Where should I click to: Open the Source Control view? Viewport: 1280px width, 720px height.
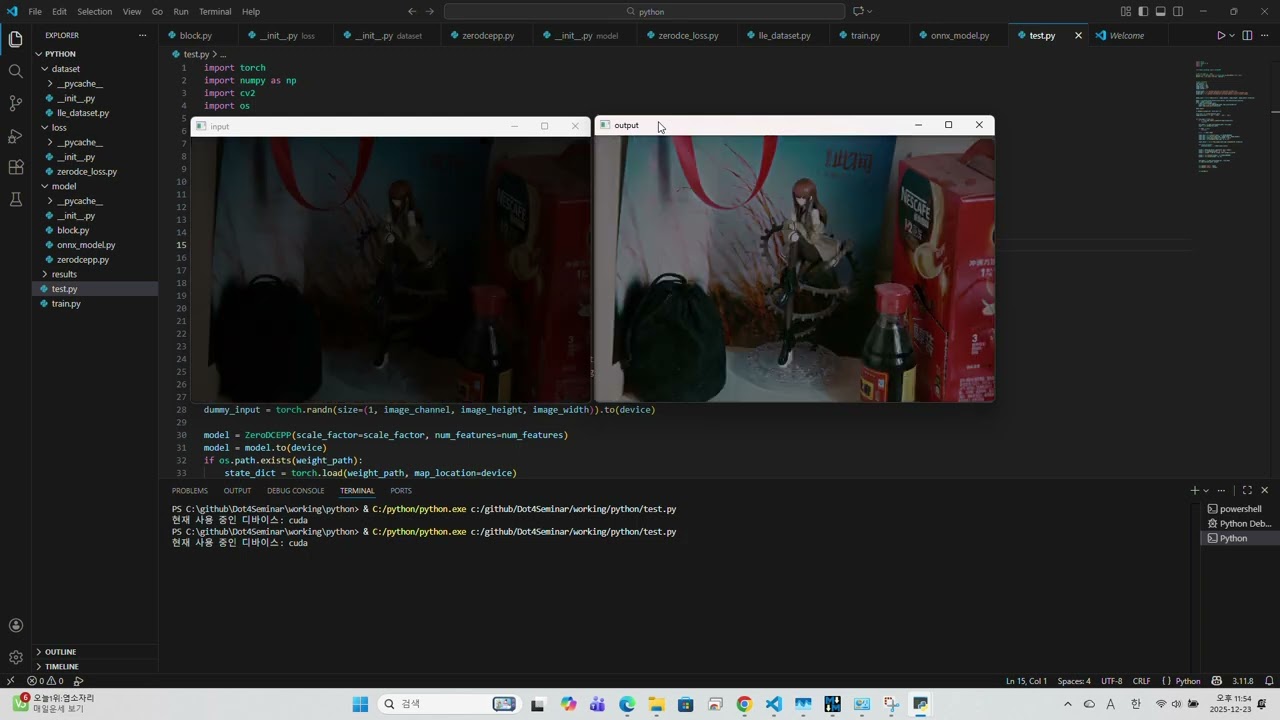(15, 103)
